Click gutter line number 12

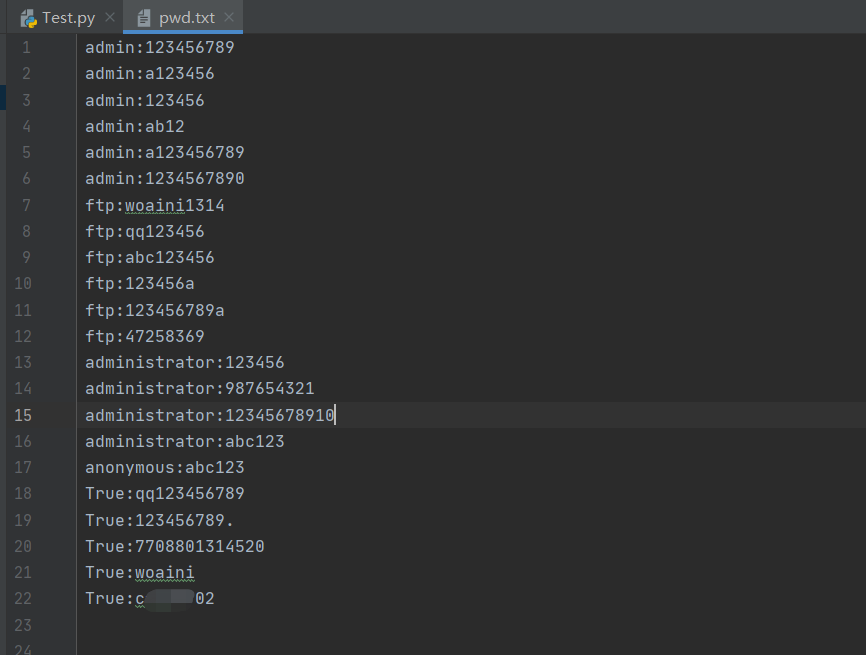coord(23,336)
